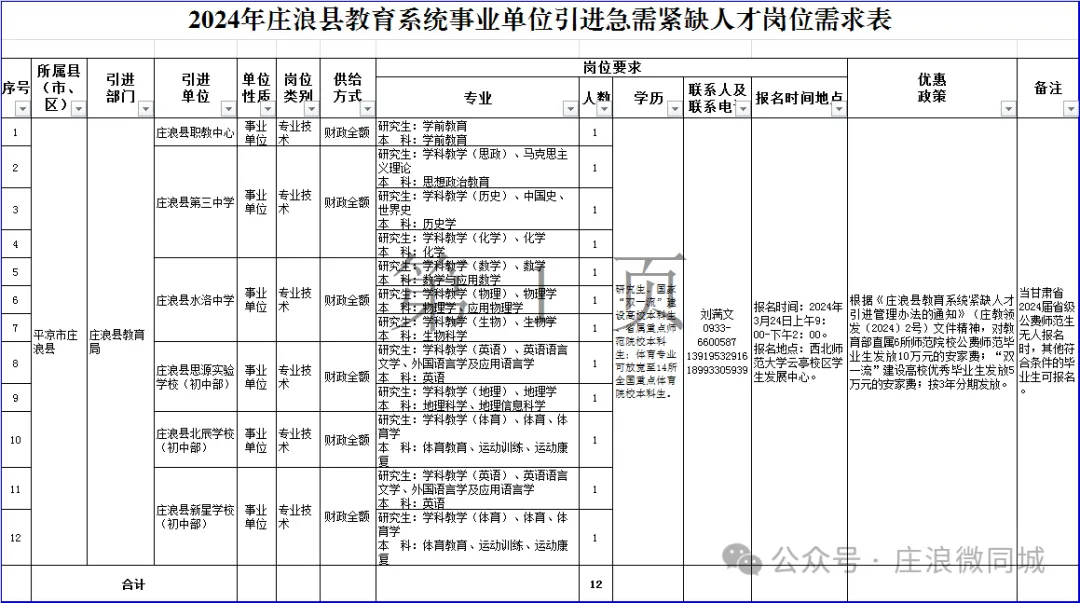Select the total 人数 cell showing 12
This screenshot has height=603, width=1080.
[596, 584]
